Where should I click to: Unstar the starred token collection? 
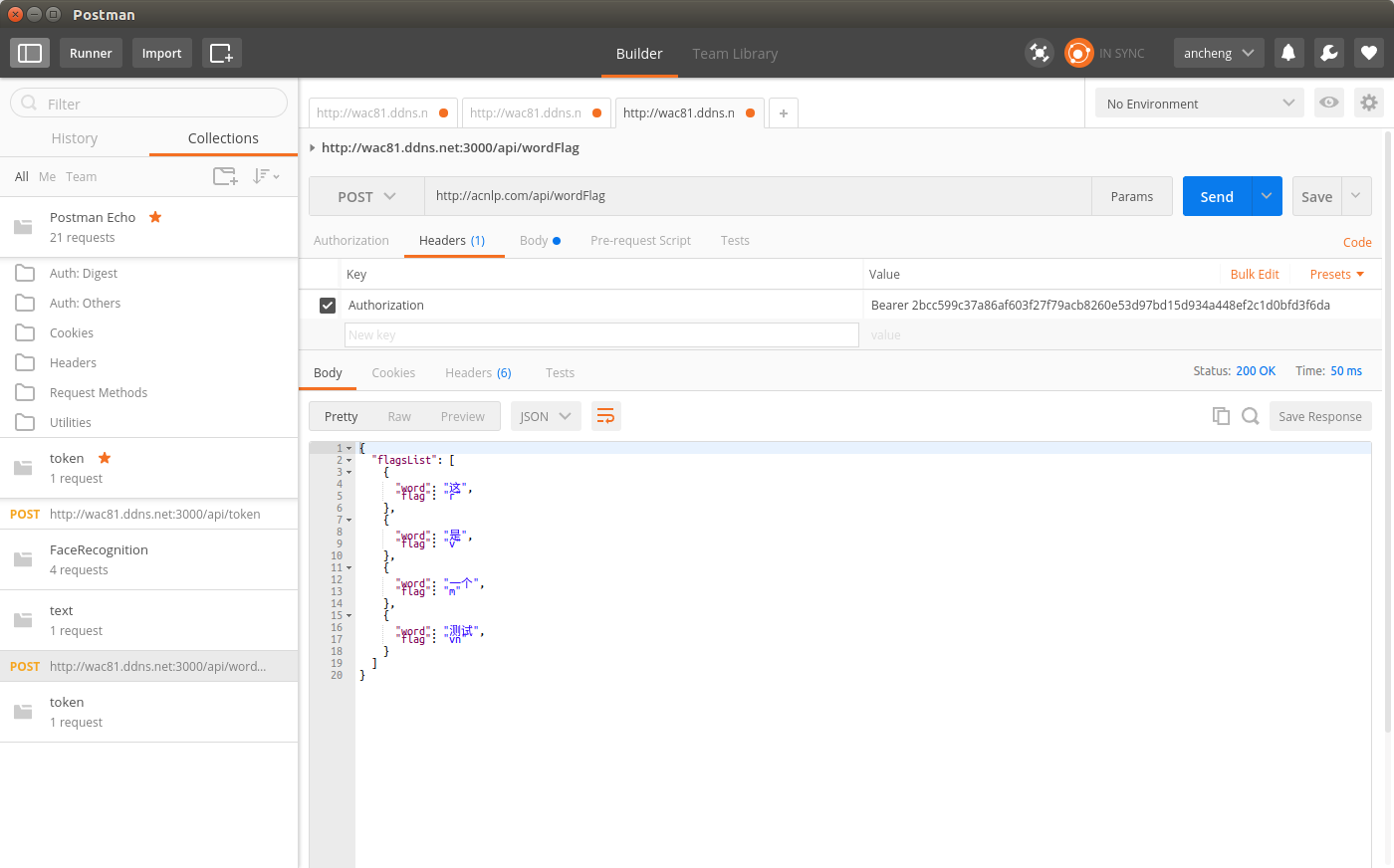point(105,458)
